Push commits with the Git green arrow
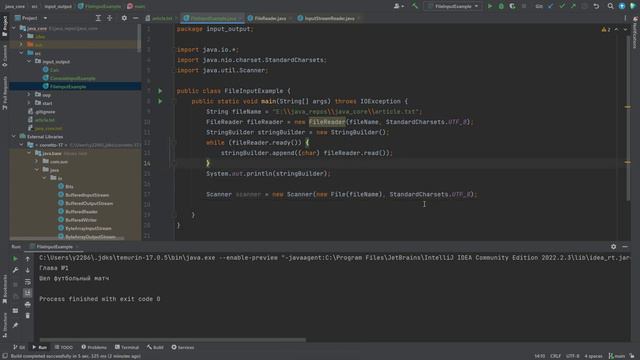The width and height of the screenshot is (640, 360). coord(573,6)
